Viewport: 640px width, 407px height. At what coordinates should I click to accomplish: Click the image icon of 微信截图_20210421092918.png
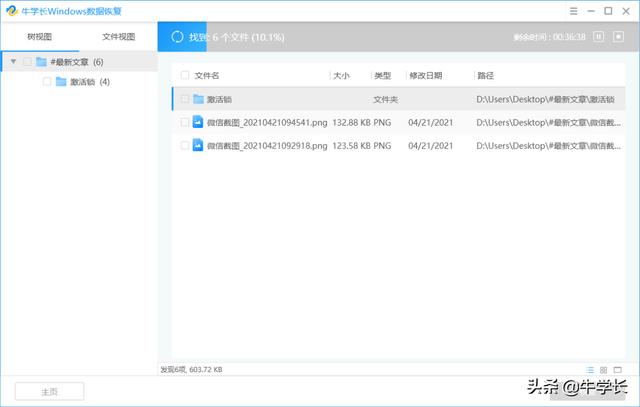pos(198,145)
